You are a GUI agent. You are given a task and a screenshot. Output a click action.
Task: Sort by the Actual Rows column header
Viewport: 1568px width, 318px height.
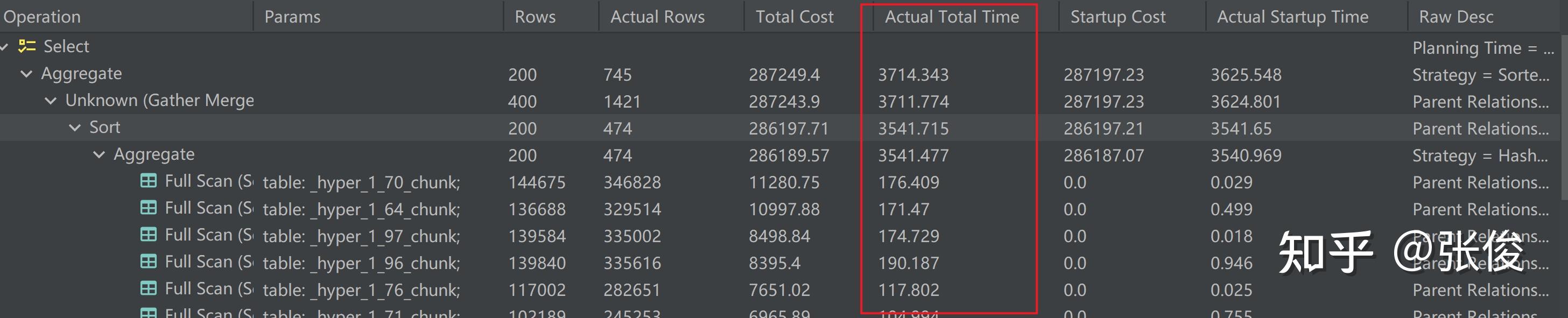[657, 17]
